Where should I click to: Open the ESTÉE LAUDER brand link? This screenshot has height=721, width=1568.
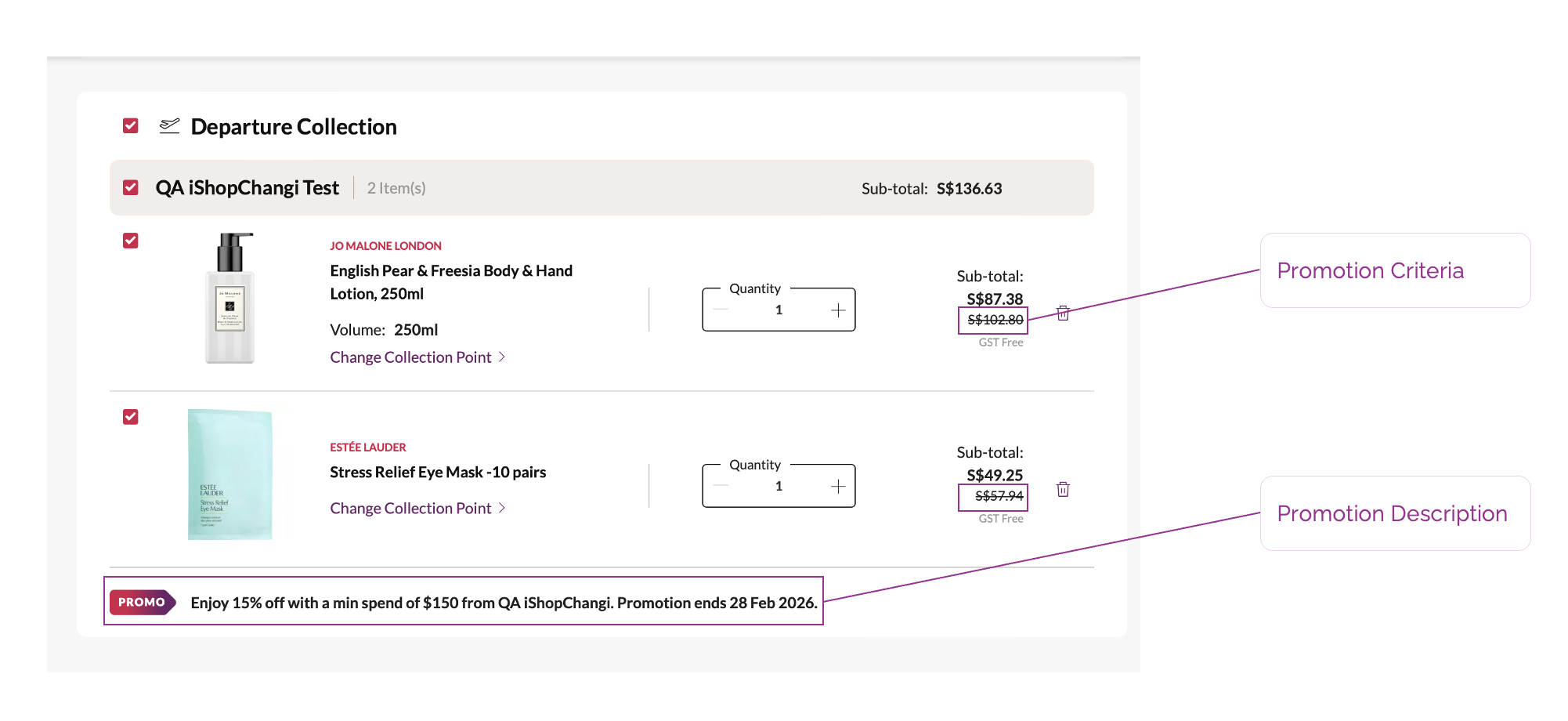(x=367, y=447)
